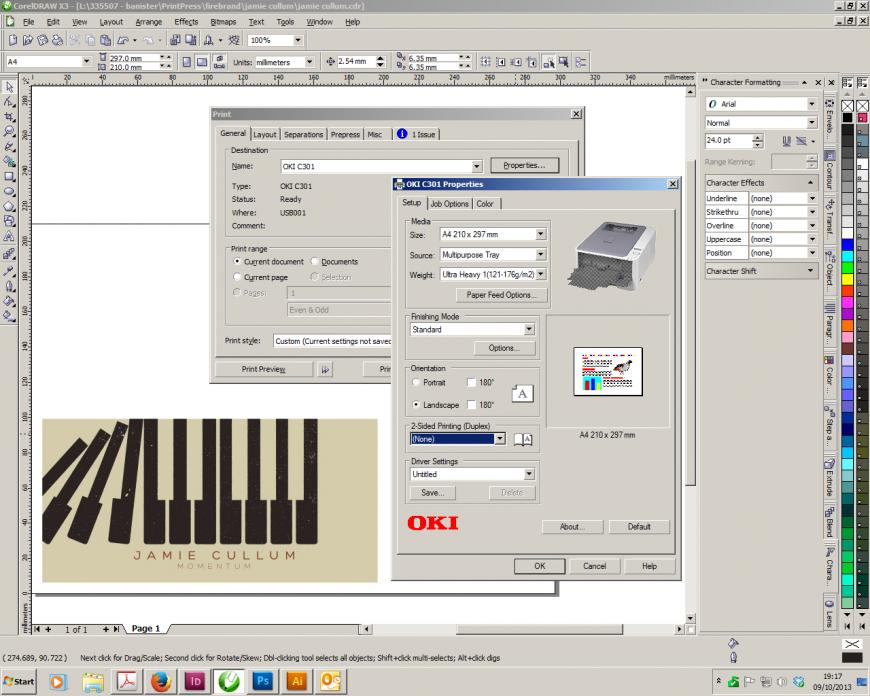Open InDesign from the taskbar

195,681
